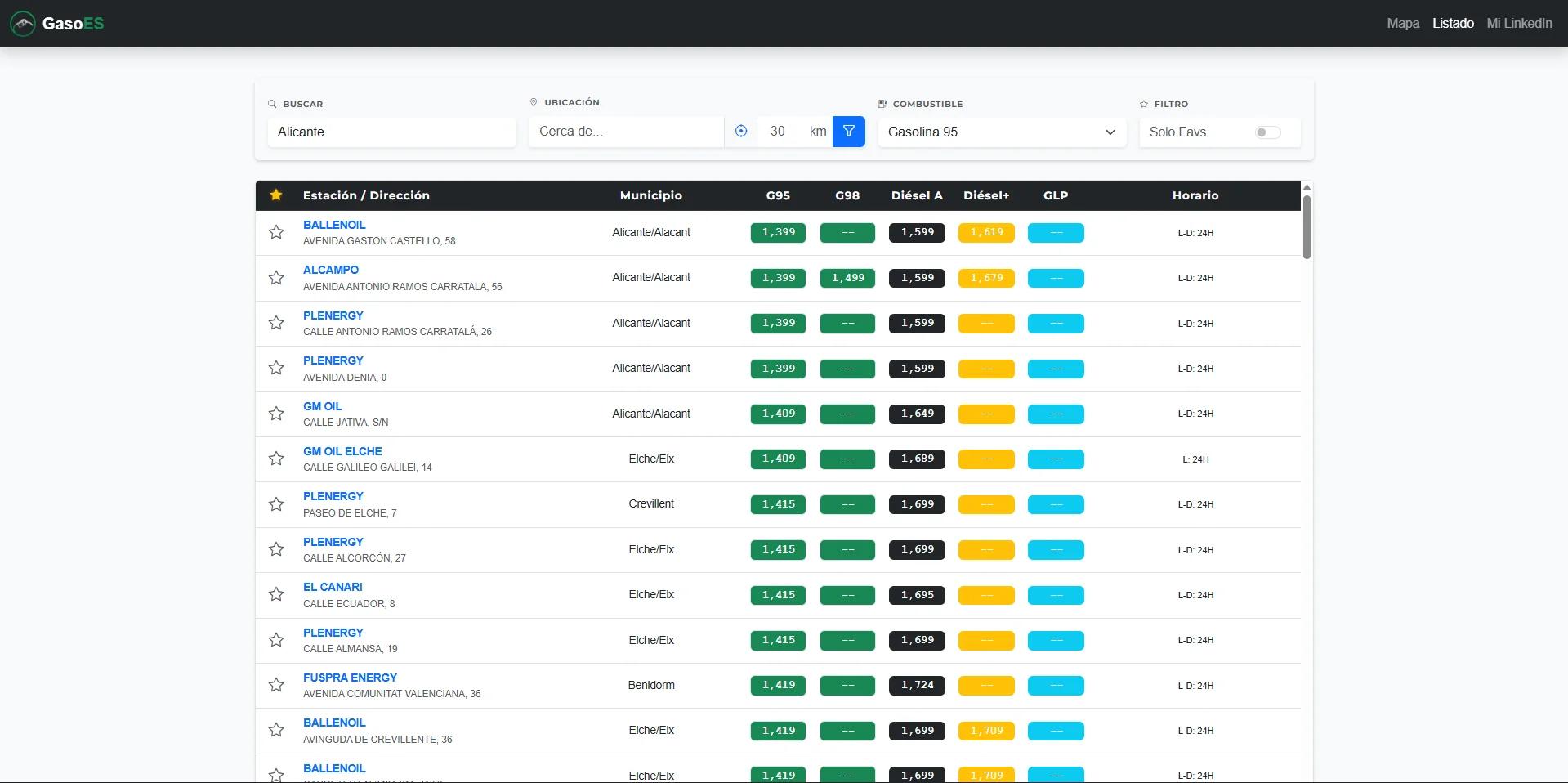Select the Listado nav item
Screen dimensions: 1568x783
pyautogui.click(x=1453, y=24)
